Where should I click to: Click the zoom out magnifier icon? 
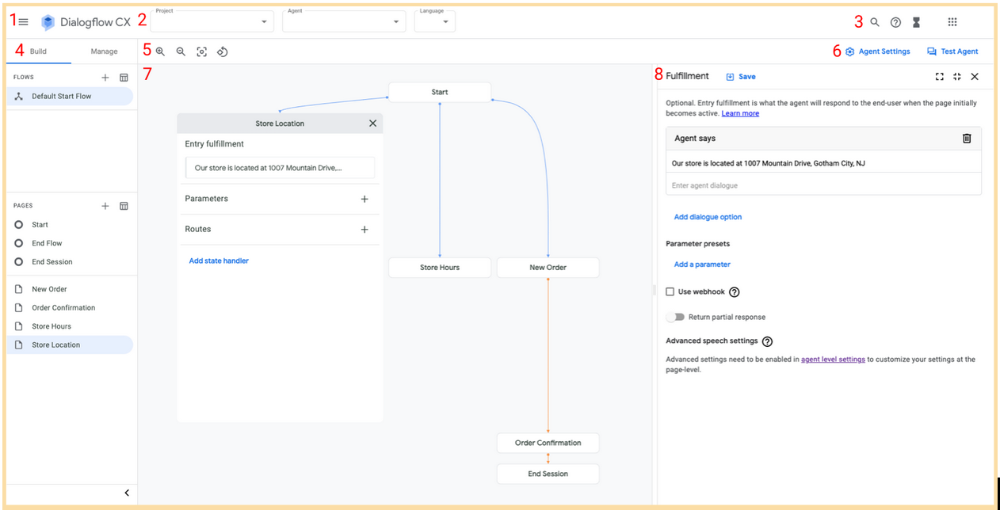181,51
